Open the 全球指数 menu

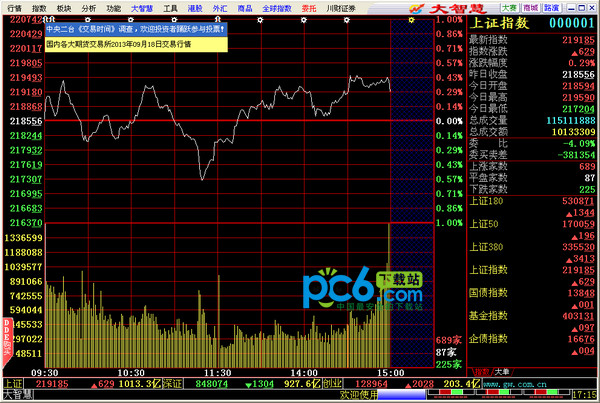click(x=277, y=8)
